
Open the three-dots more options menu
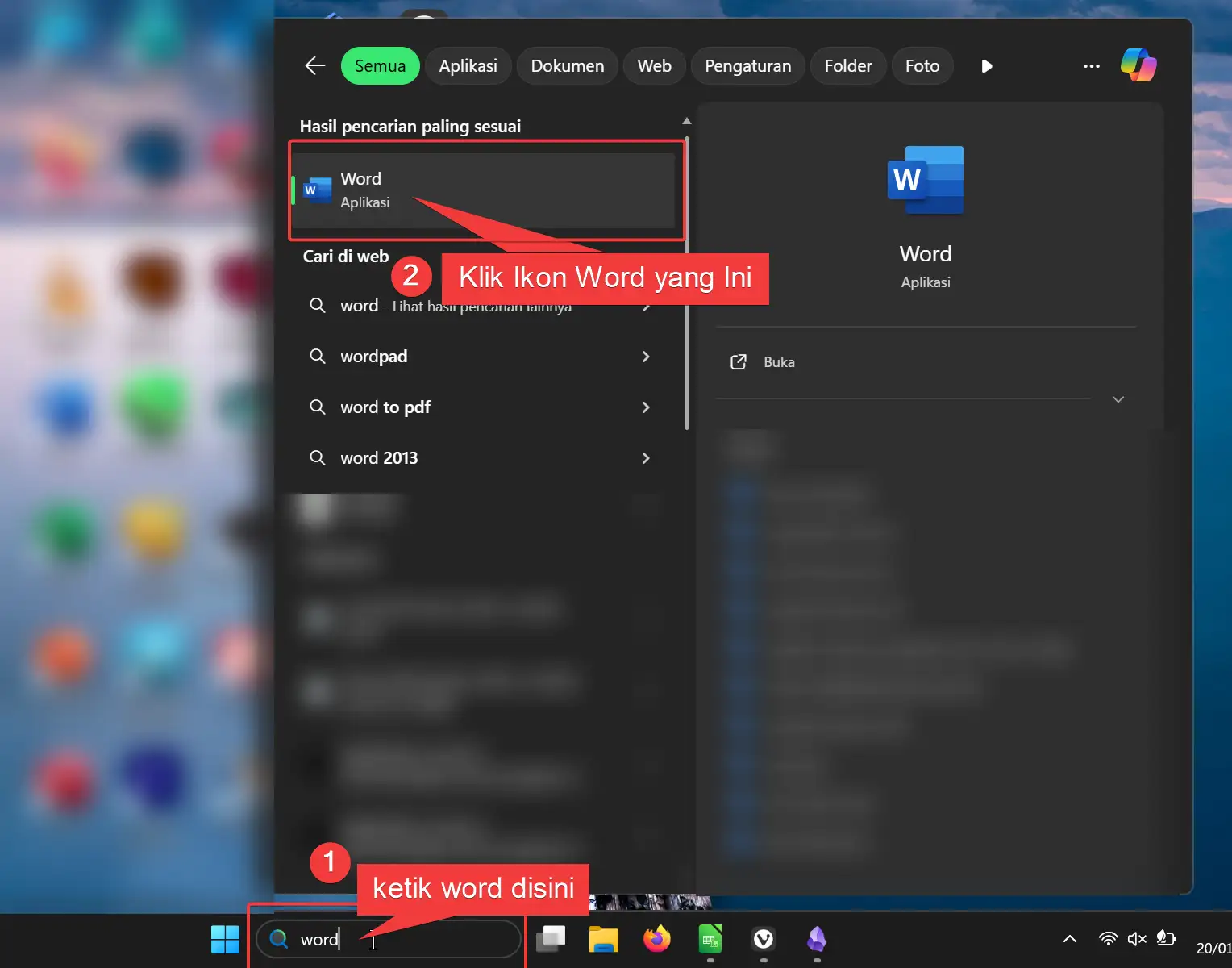1091,66
